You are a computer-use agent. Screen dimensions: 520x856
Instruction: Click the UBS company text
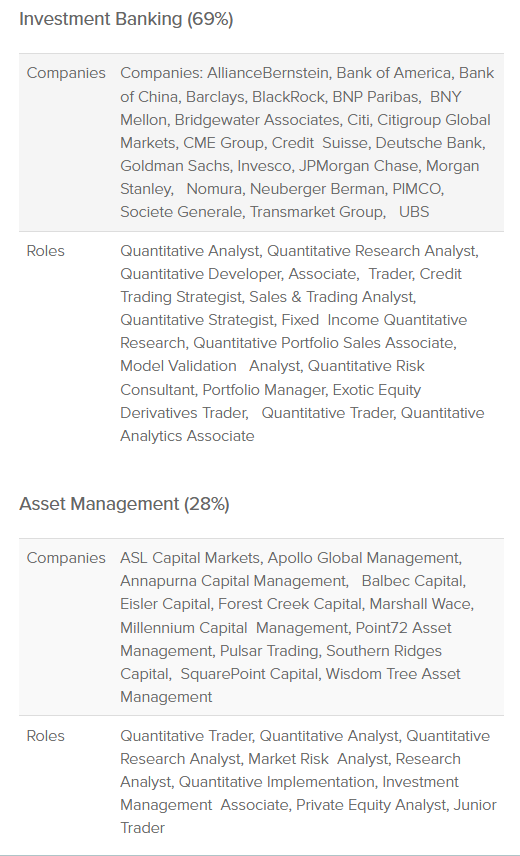point(414,212)
